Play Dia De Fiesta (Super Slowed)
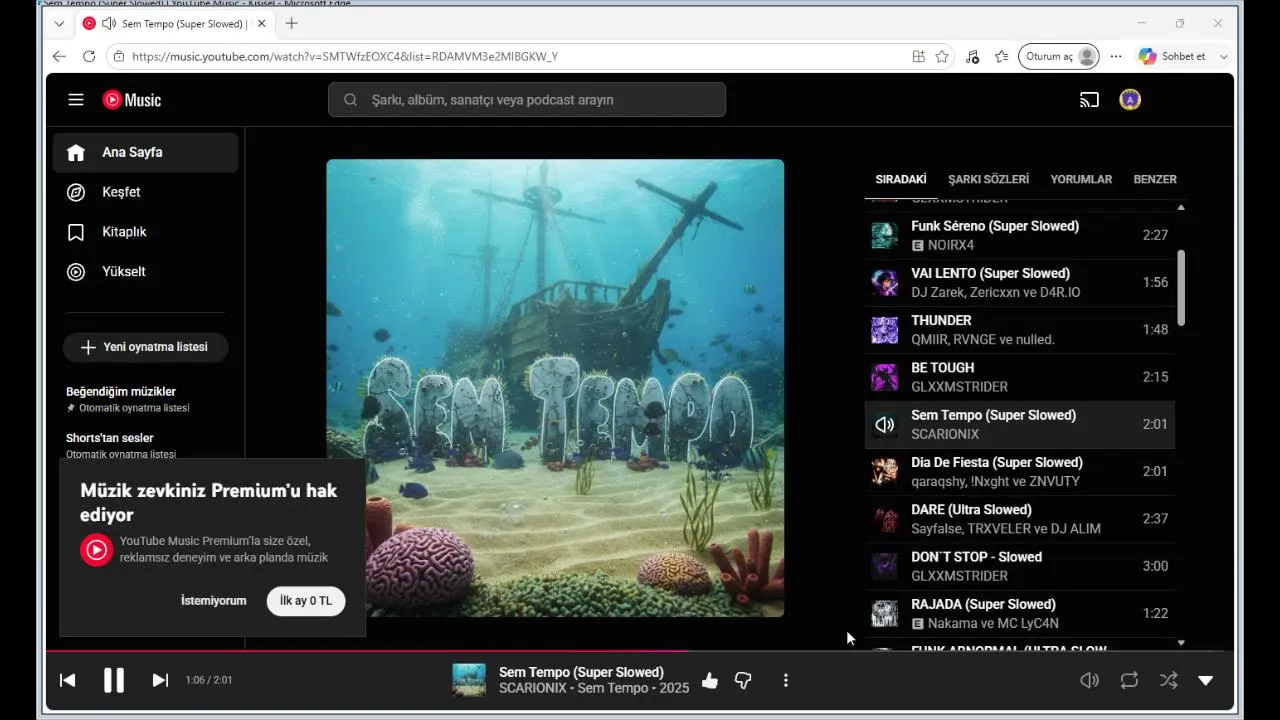 click(1019, 471)
